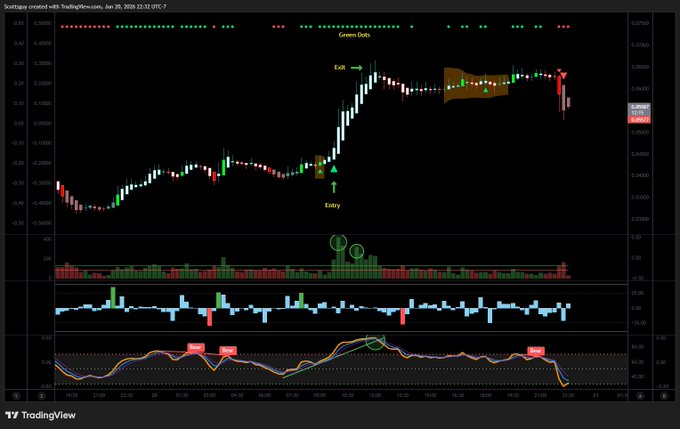This screenshot has width=680, height=429.
Task: Click the 18:00 time axis label
Action: [x=485, y=396]
